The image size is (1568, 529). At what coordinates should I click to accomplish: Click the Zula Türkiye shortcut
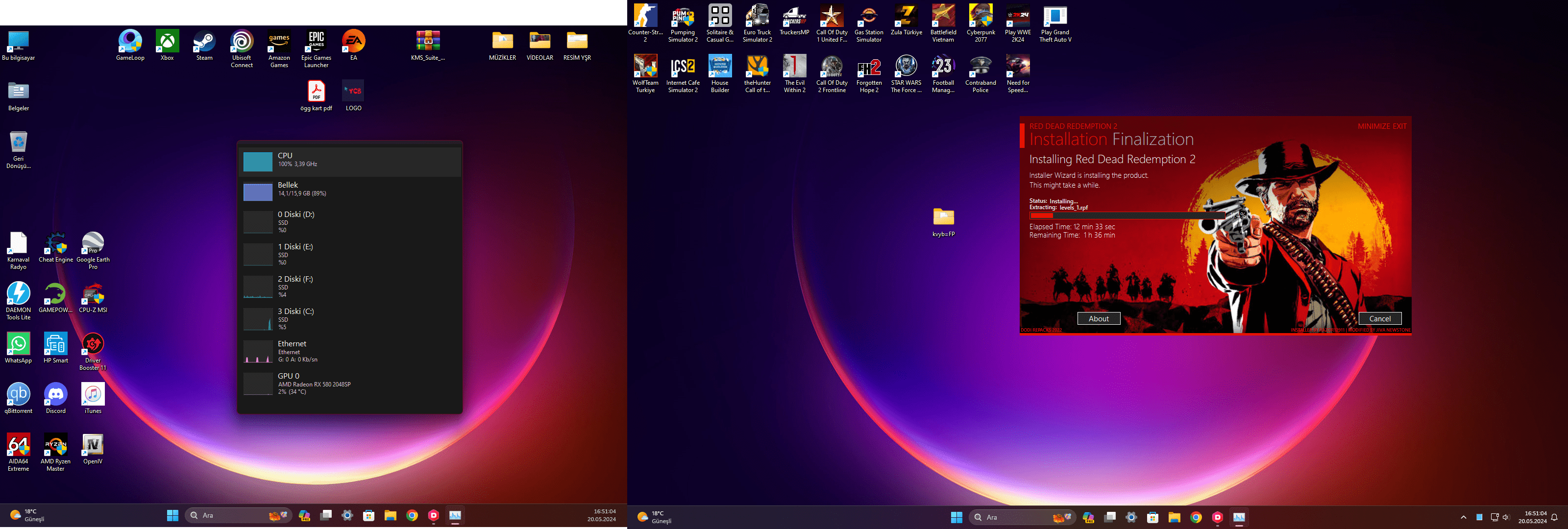(x=906, y=20)
